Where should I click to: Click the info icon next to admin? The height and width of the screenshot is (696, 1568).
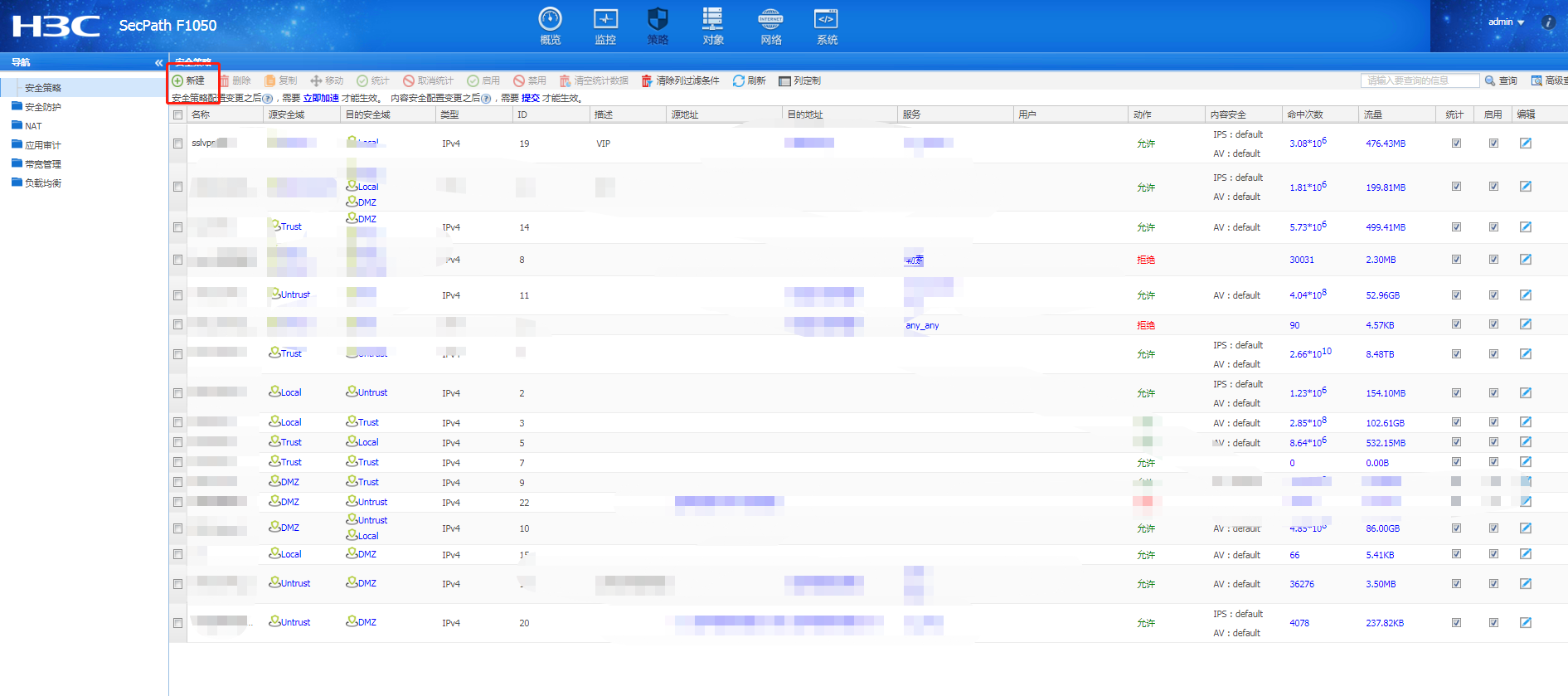pos(1548,22)
